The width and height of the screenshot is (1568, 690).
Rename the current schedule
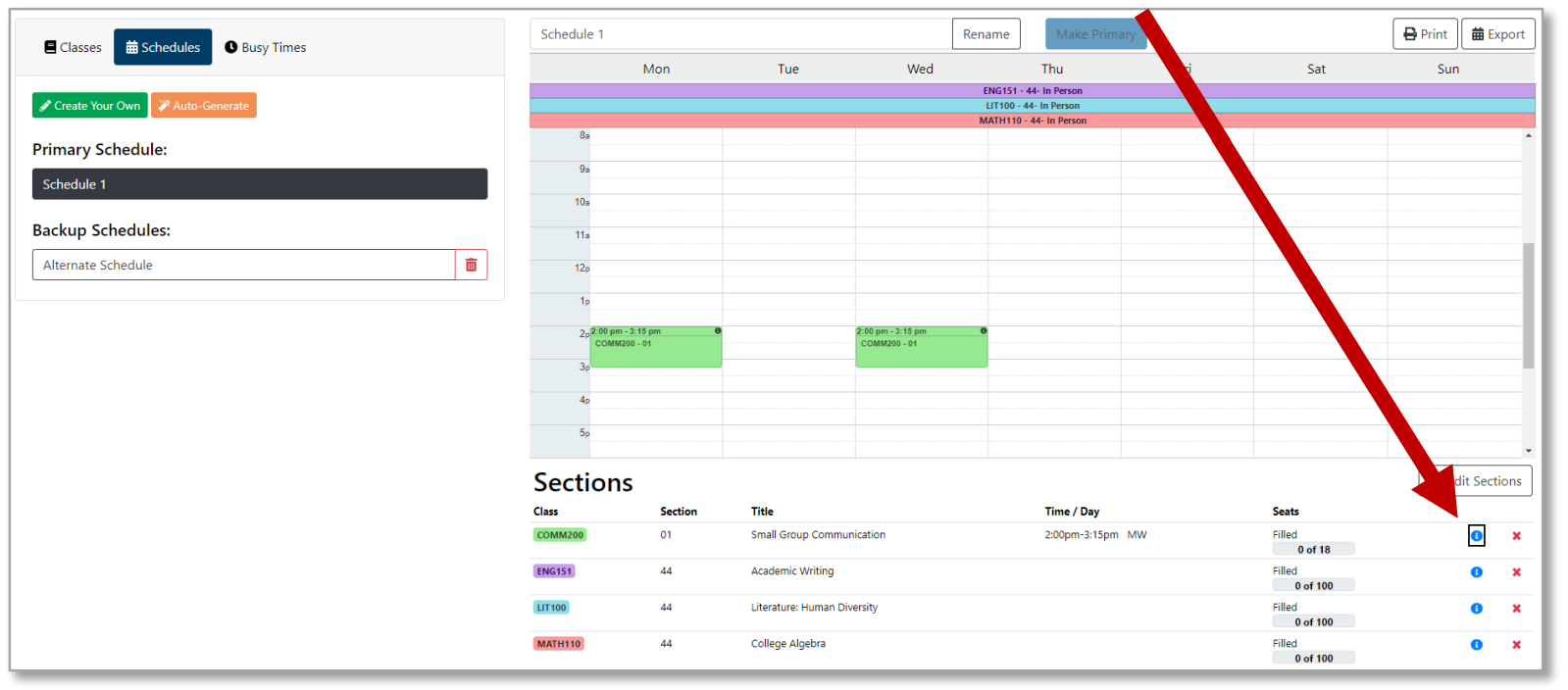pyautogui.click(x=986, y=34)
